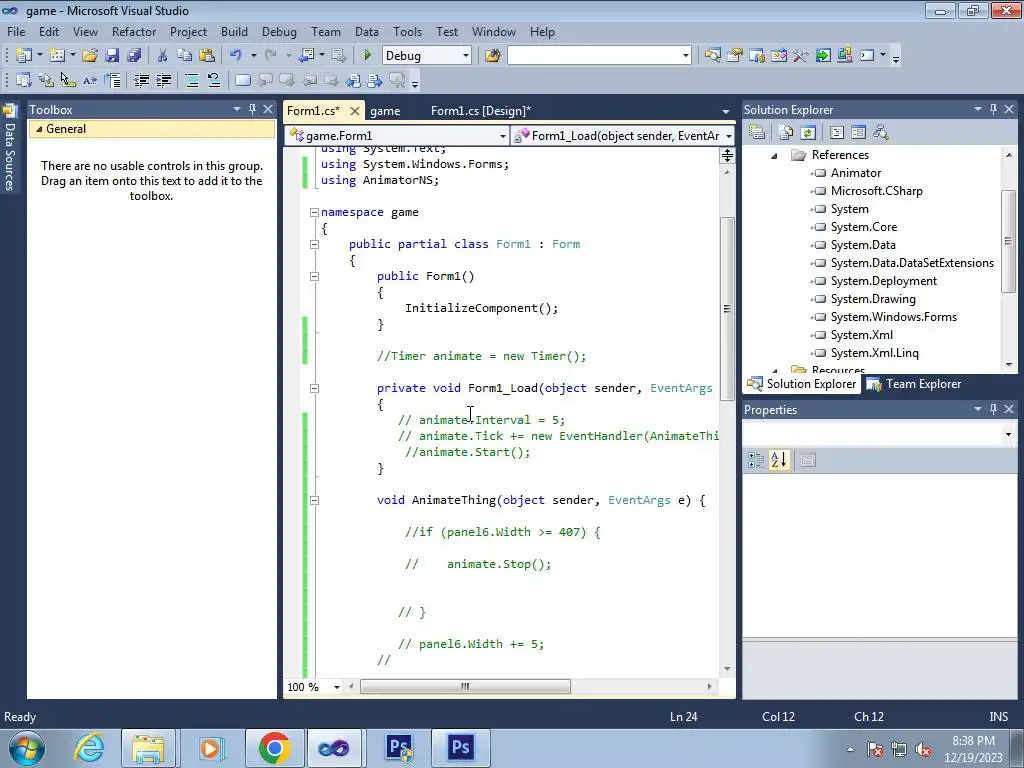This screenshot has width=1024, height=768.
Task: Click the Navigate Backward icon
Action: [306, 56]
